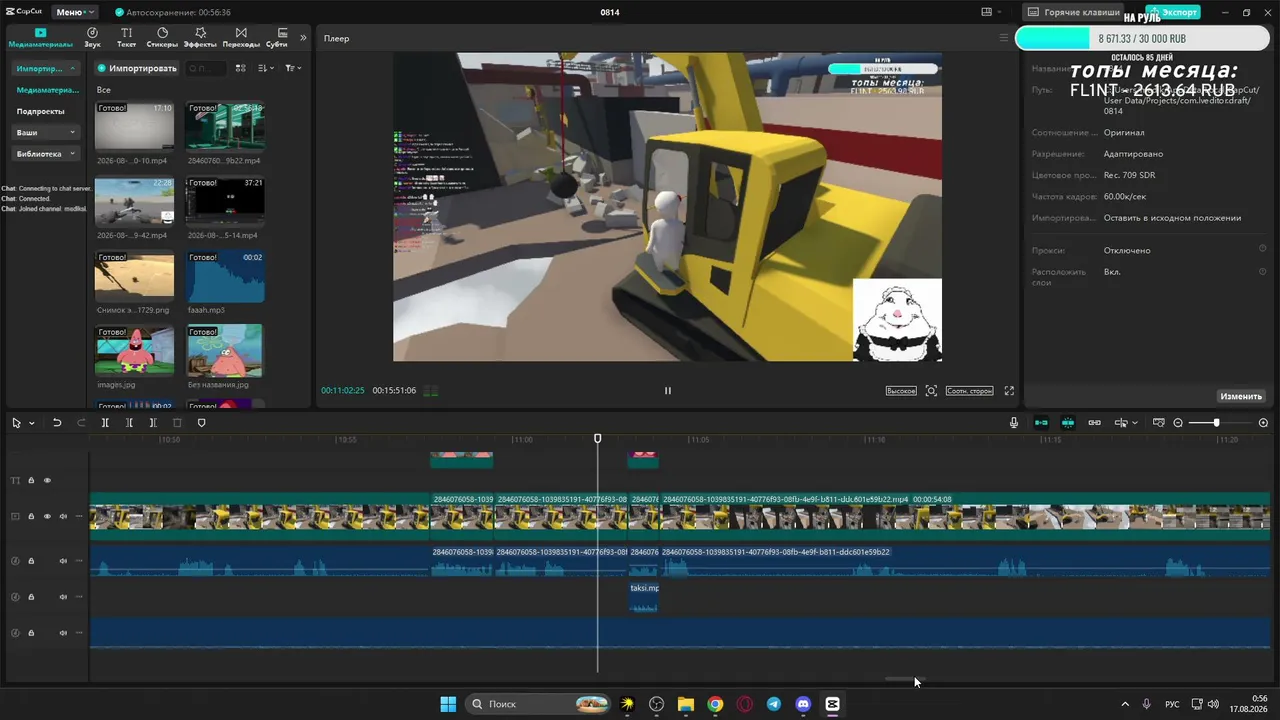Open the Соотн. сторон aspect ratio option
The height and width of the screenshot is (720, 1280).
[x=969, y=391]
